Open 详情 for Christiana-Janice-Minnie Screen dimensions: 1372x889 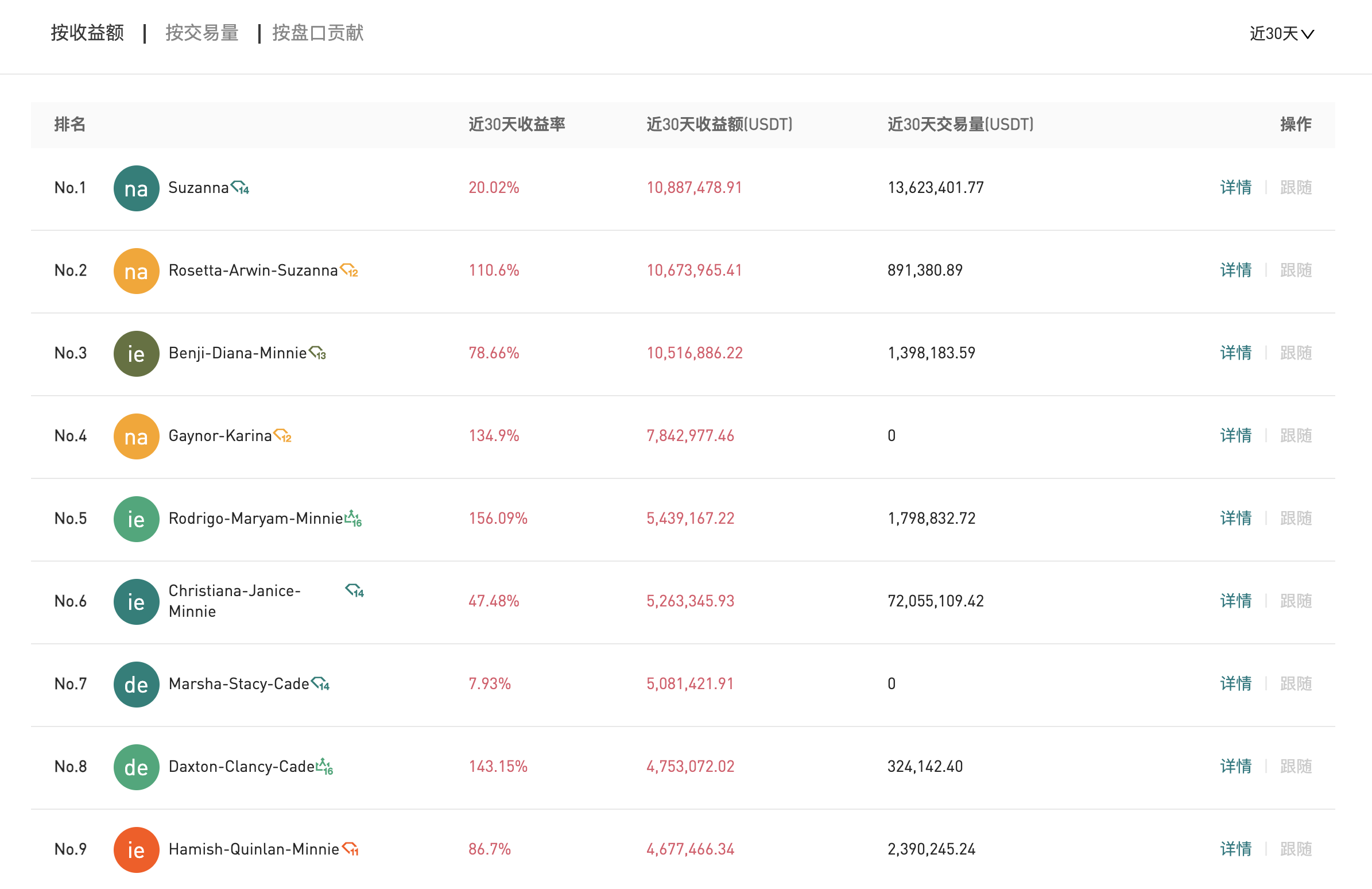pos(1235,601)
